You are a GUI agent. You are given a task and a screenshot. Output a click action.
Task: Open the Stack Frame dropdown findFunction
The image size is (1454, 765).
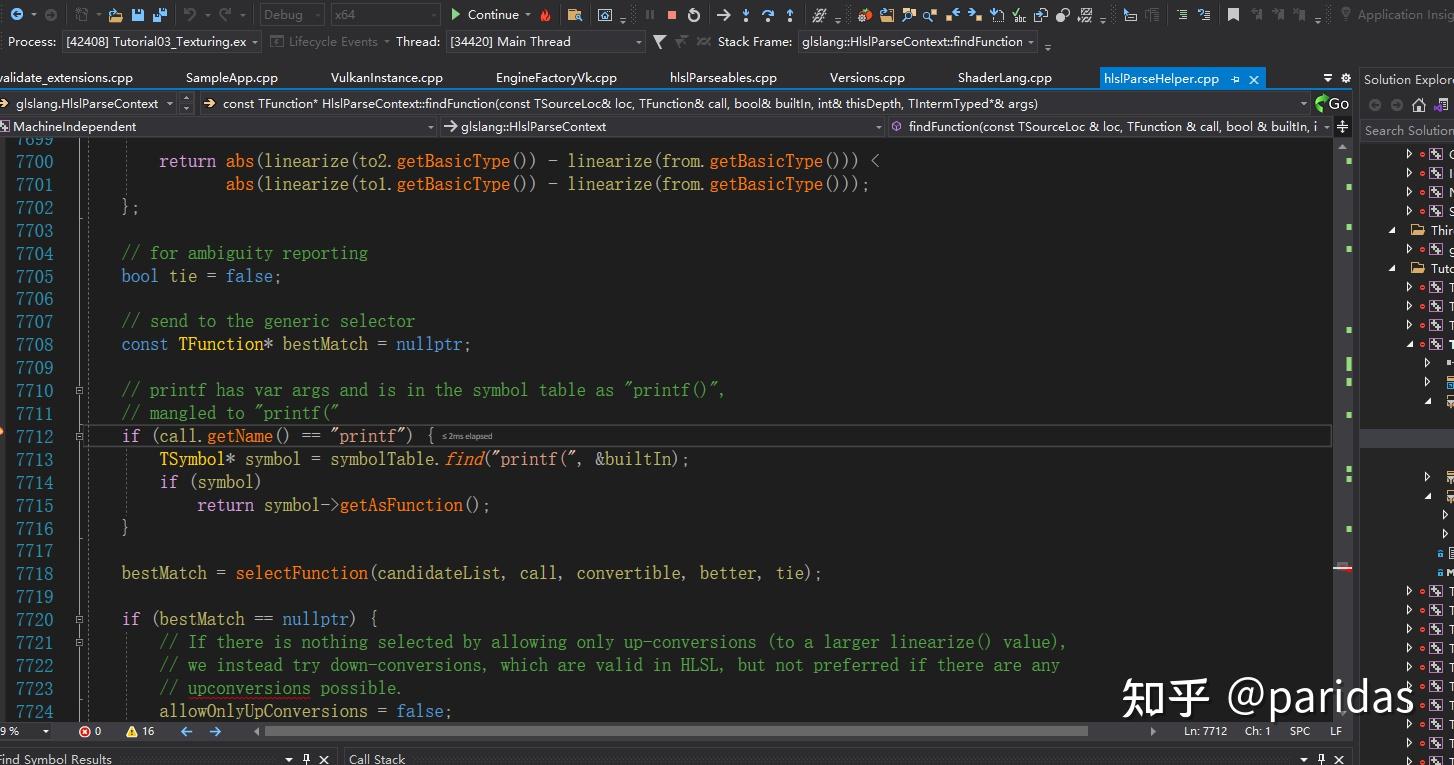click(x=919, y=42)
